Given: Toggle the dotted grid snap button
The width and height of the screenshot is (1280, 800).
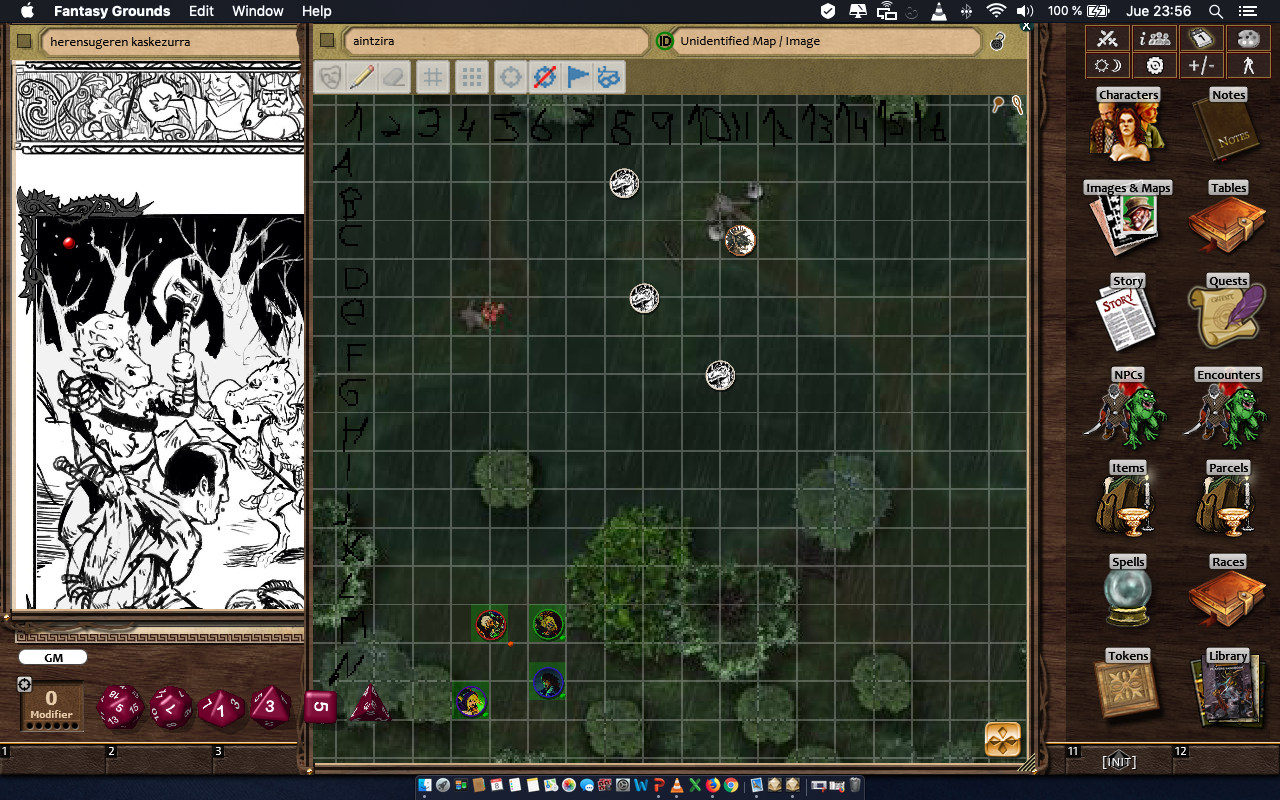Looking at the screenshot, I should 472,76.
